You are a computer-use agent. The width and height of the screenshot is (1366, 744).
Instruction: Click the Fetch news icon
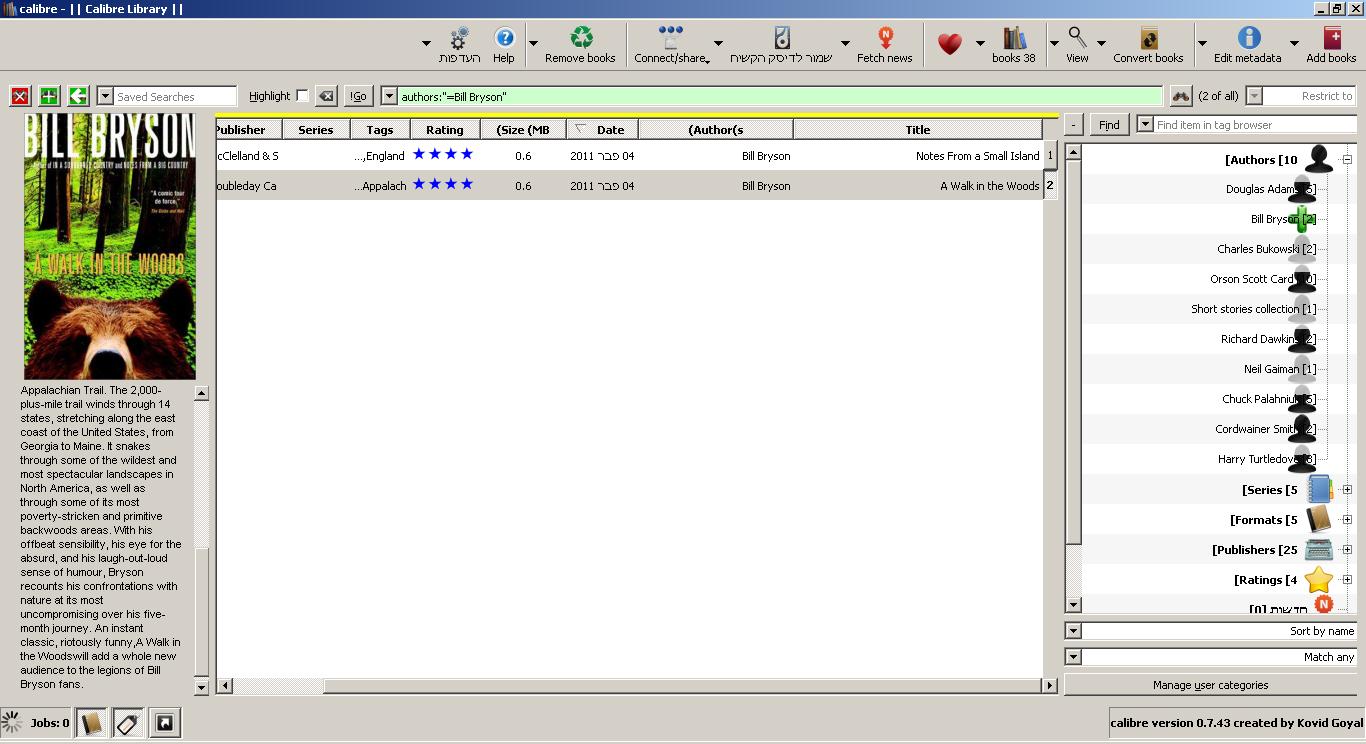885,39
